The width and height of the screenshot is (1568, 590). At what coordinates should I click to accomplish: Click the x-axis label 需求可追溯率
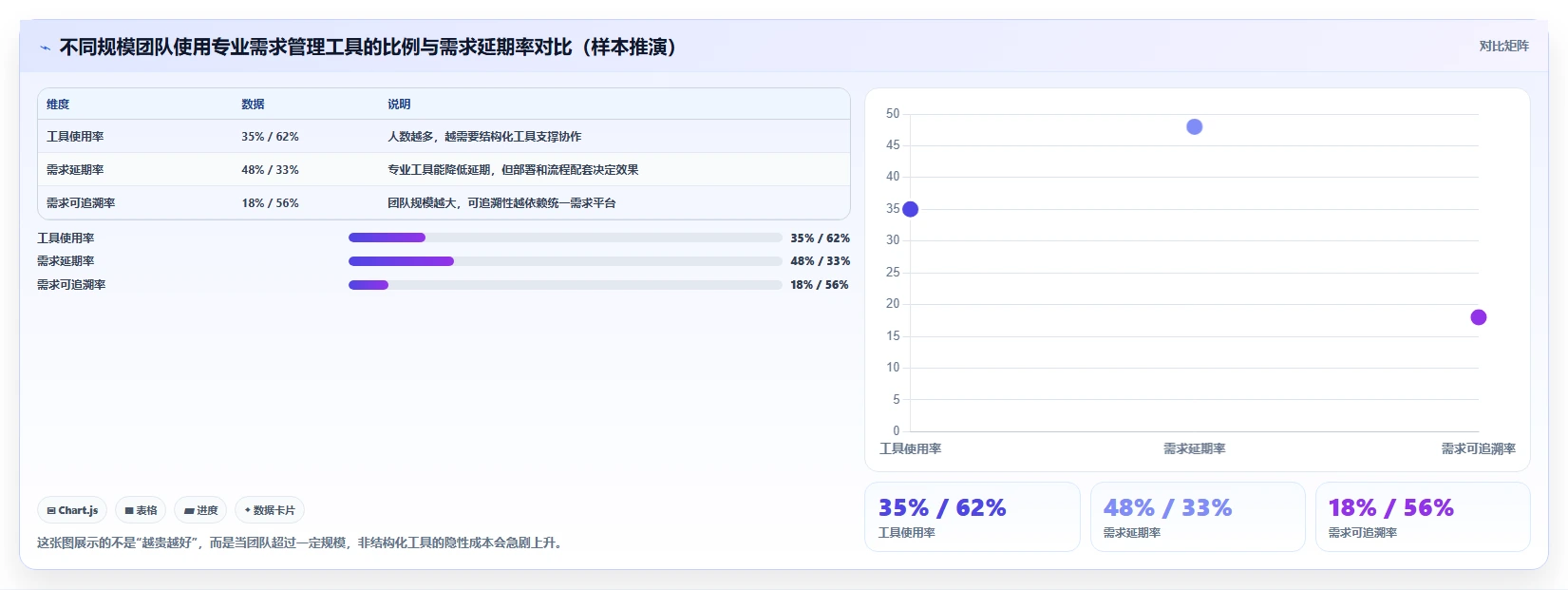pos(1478,448)
